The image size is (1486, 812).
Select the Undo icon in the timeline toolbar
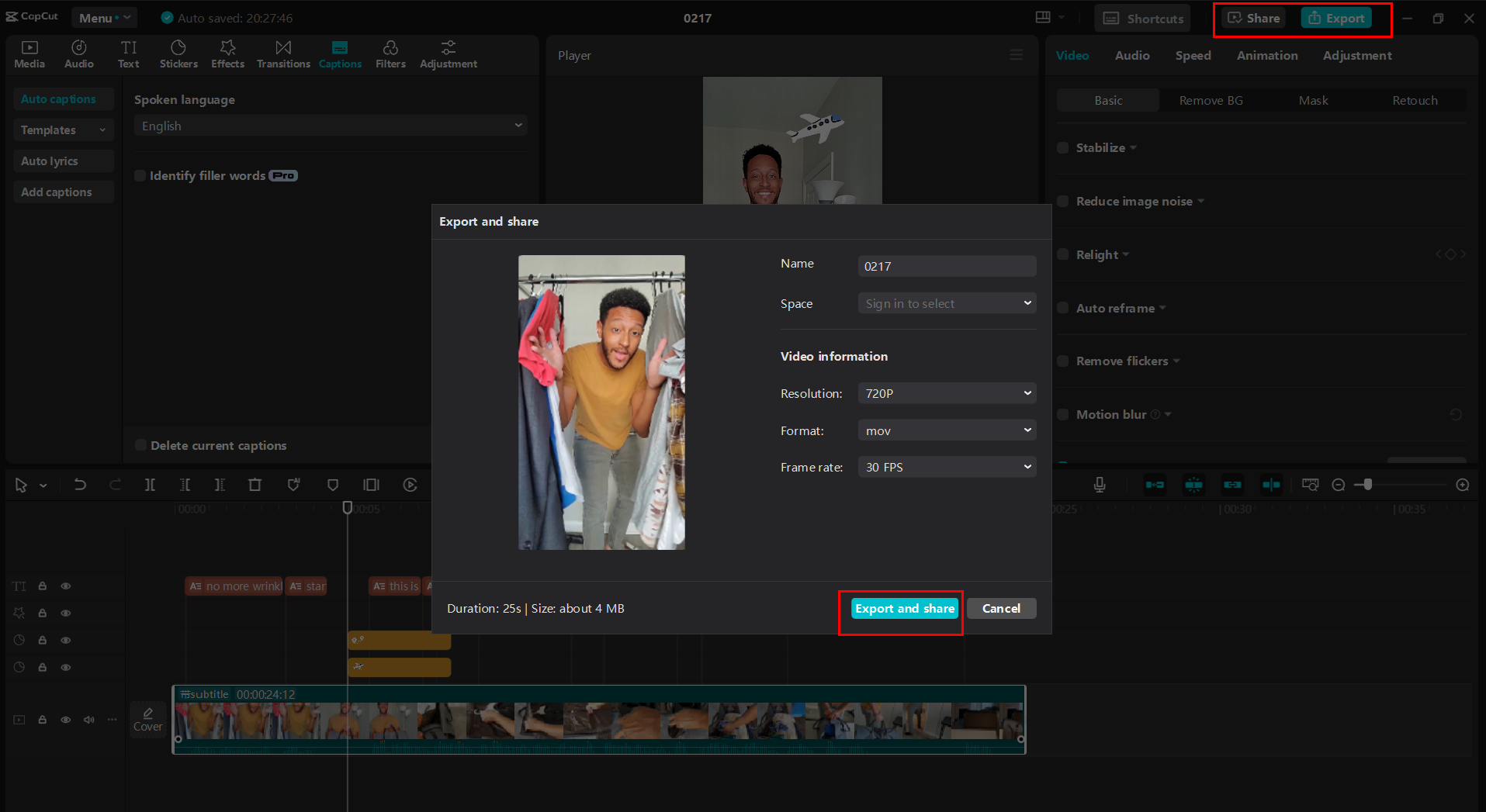click(80, 484)
